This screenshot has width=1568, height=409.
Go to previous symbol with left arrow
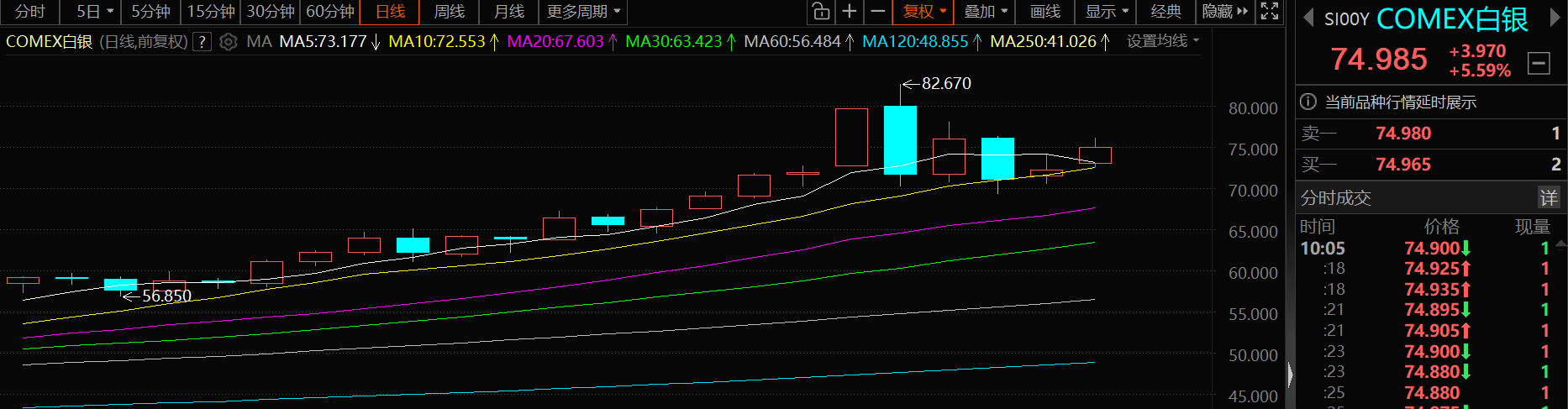(1308, 18)
